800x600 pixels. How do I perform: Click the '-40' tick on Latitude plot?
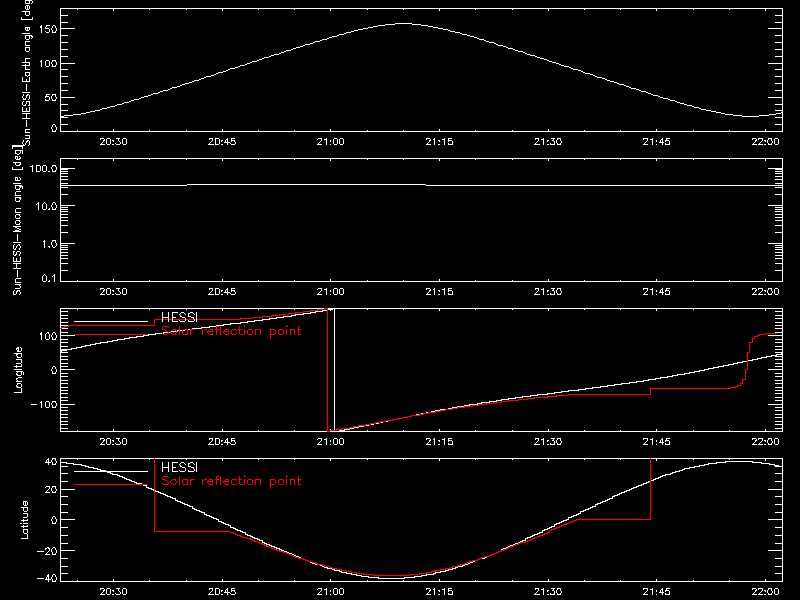coord(47,579)
